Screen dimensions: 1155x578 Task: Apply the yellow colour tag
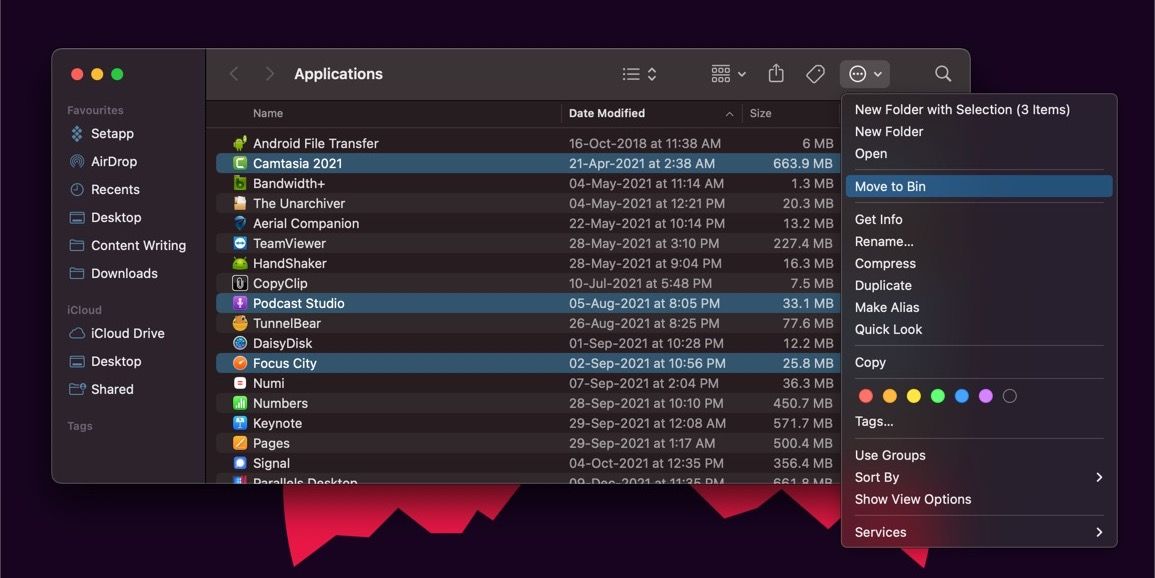coord(913,396)
